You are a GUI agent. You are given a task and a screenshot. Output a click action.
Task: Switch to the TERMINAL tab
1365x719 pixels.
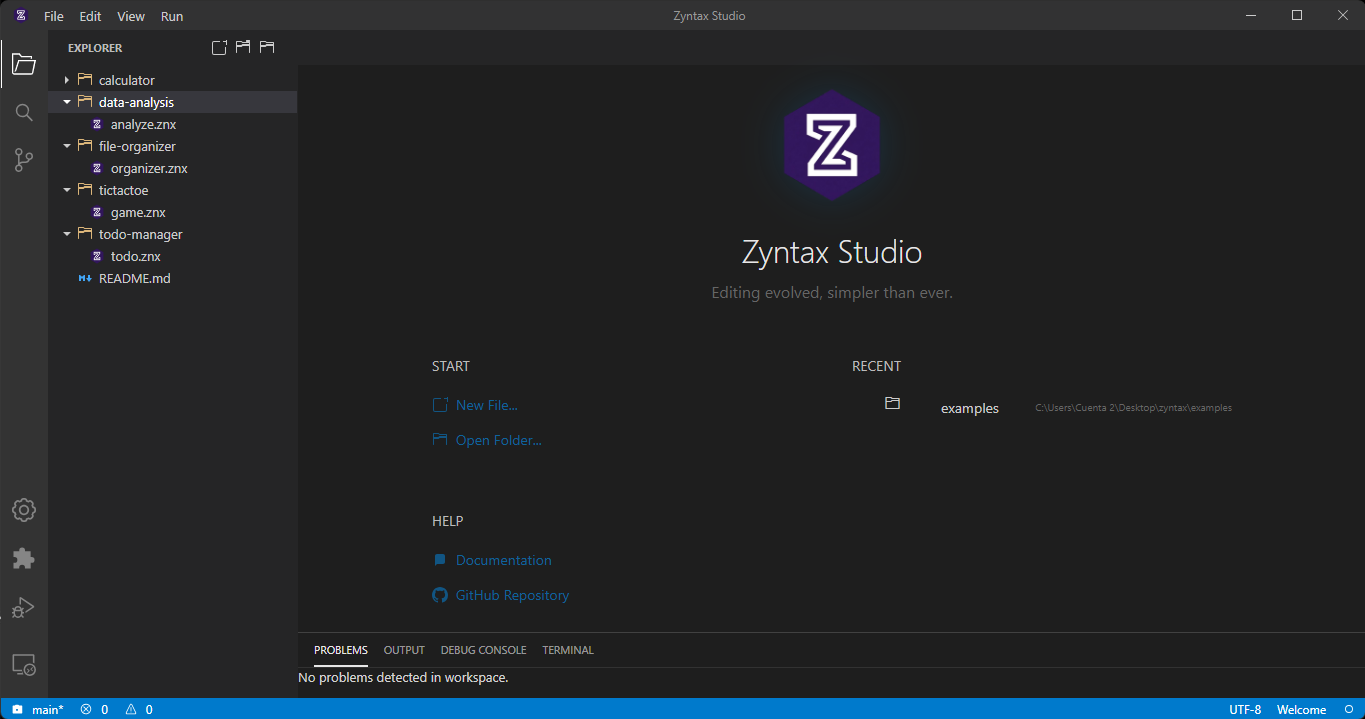click(x=567, y=650)
